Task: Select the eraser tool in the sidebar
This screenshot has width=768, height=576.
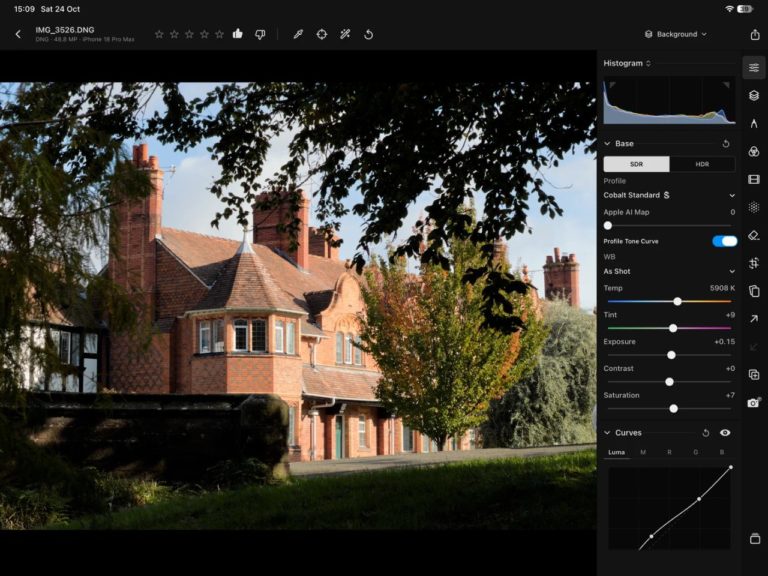Action: click(754, 235)
